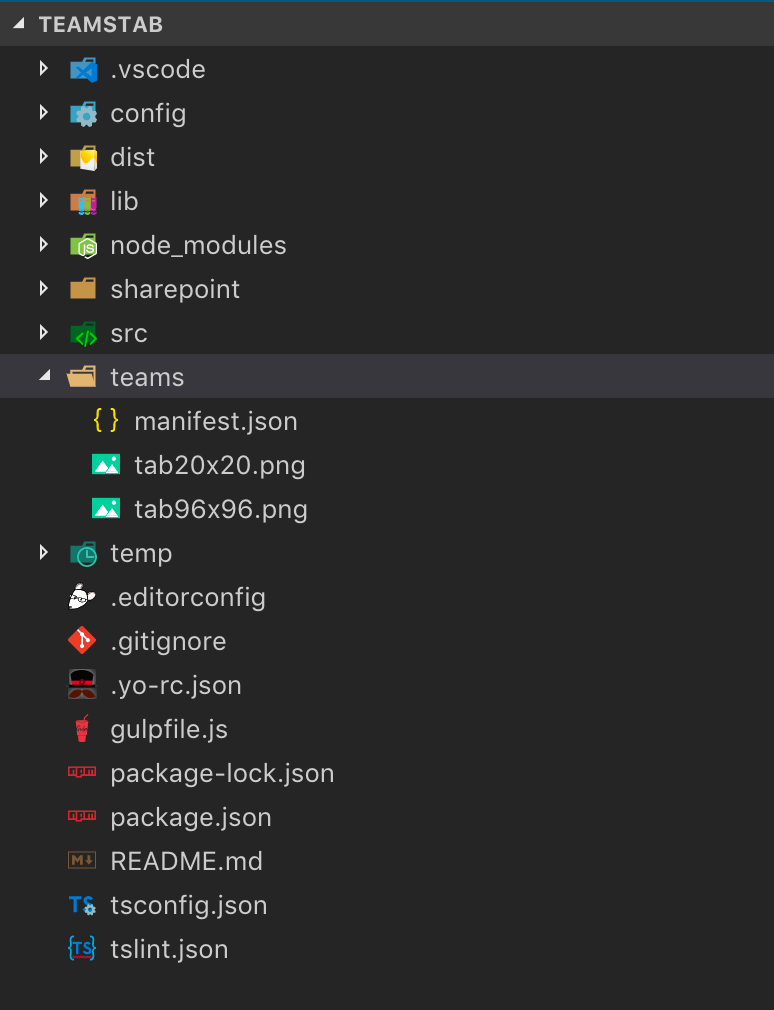
Task: Expand the node_modules folder arrow
Action: (x=43, y=245)
